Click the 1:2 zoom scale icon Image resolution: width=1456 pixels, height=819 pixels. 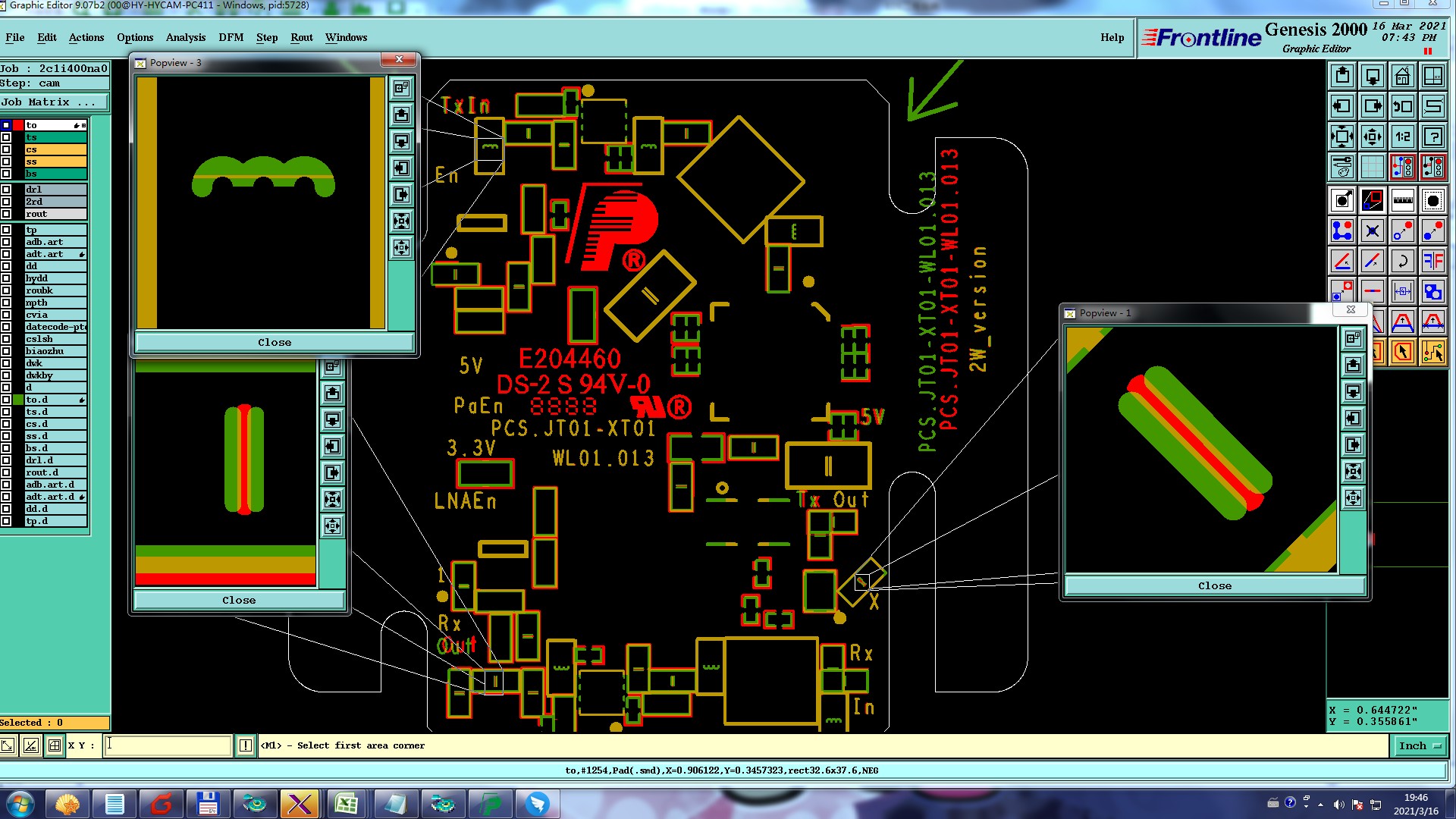tap(1402, 136)
